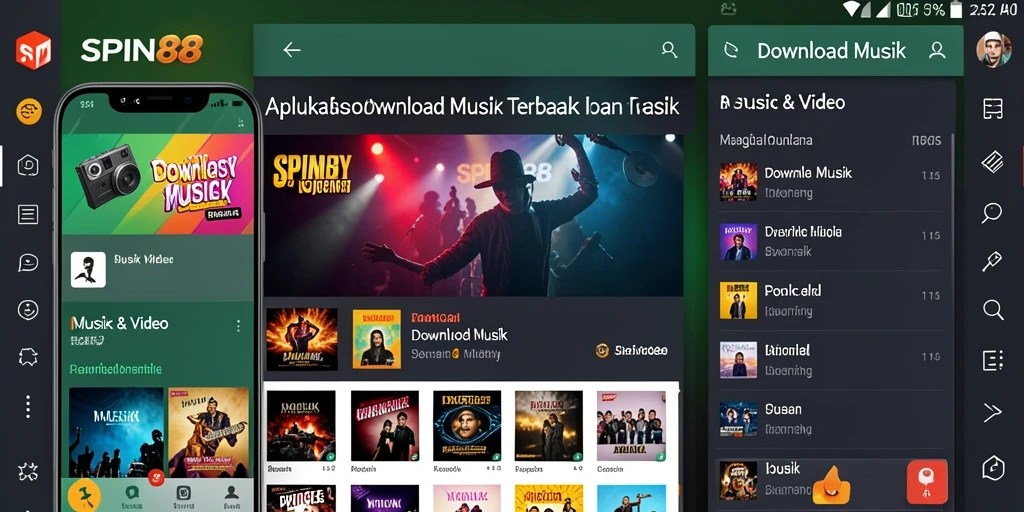
Task: Click the magnifier just above the notes-list icon
Action: [993, 309]
